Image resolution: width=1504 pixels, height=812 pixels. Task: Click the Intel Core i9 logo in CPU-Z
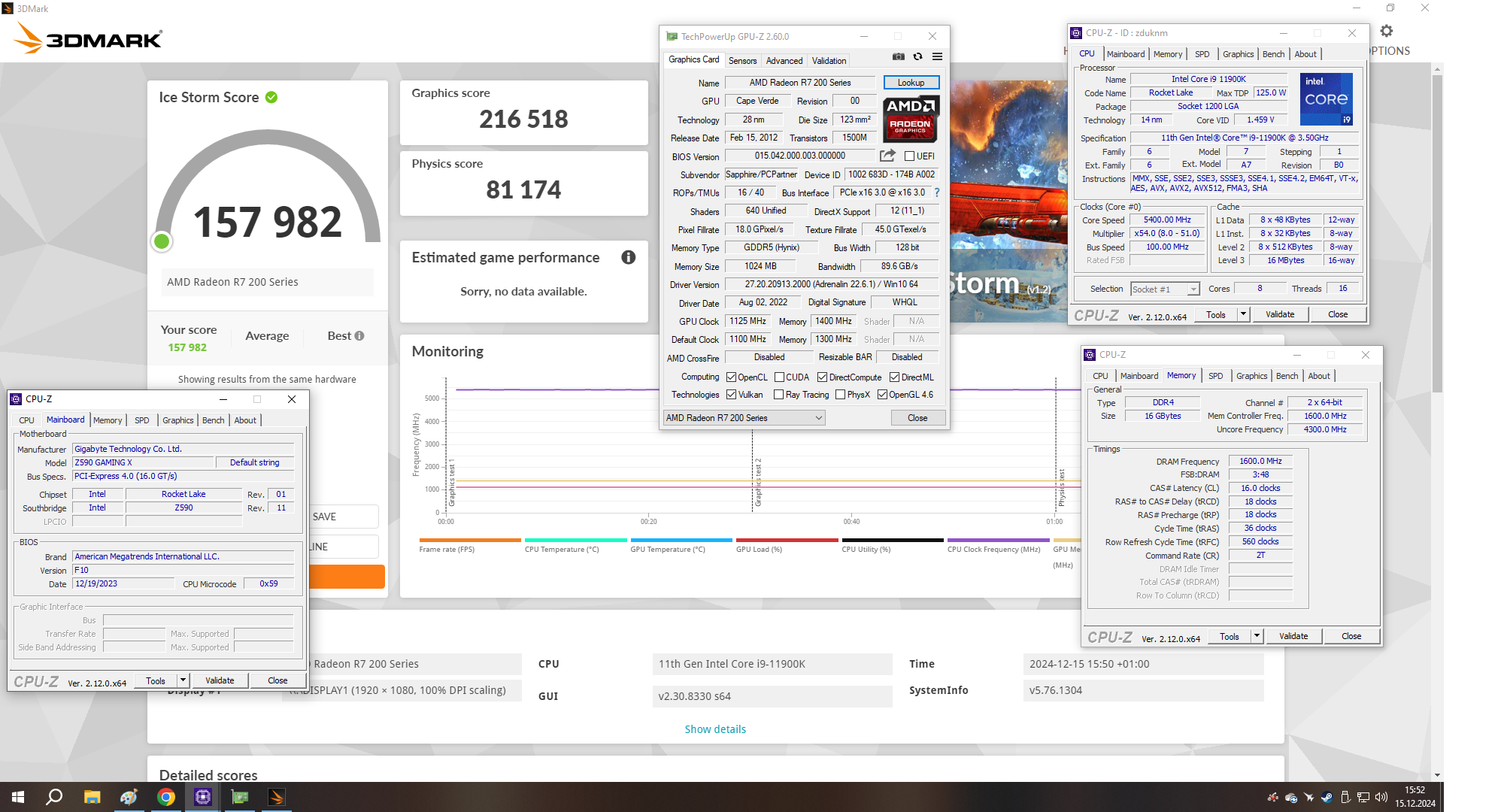tap(1327, 98)
